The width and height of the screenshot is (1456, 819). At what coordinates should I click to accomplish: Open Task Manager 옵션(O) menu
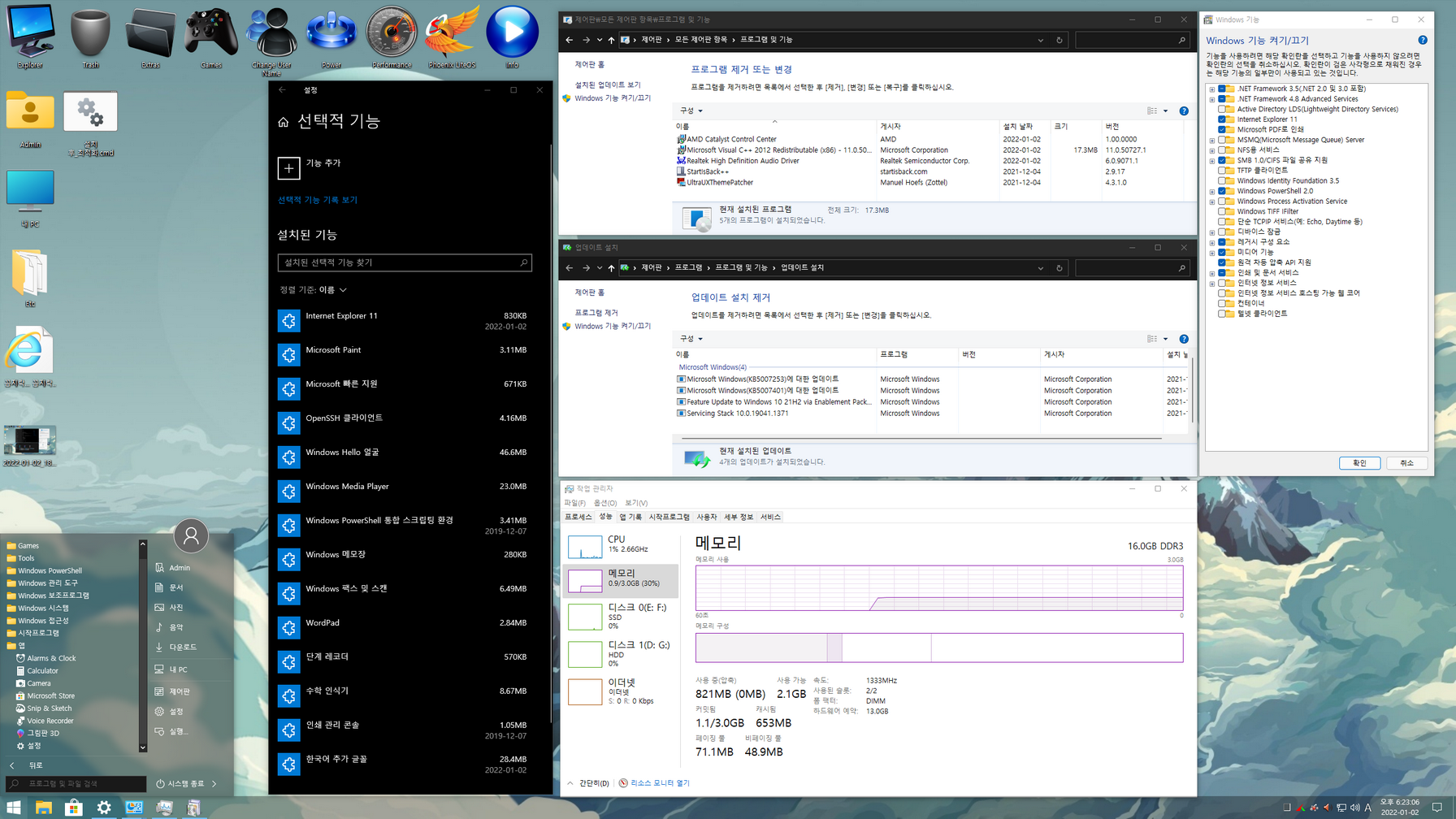coord(605,503)
